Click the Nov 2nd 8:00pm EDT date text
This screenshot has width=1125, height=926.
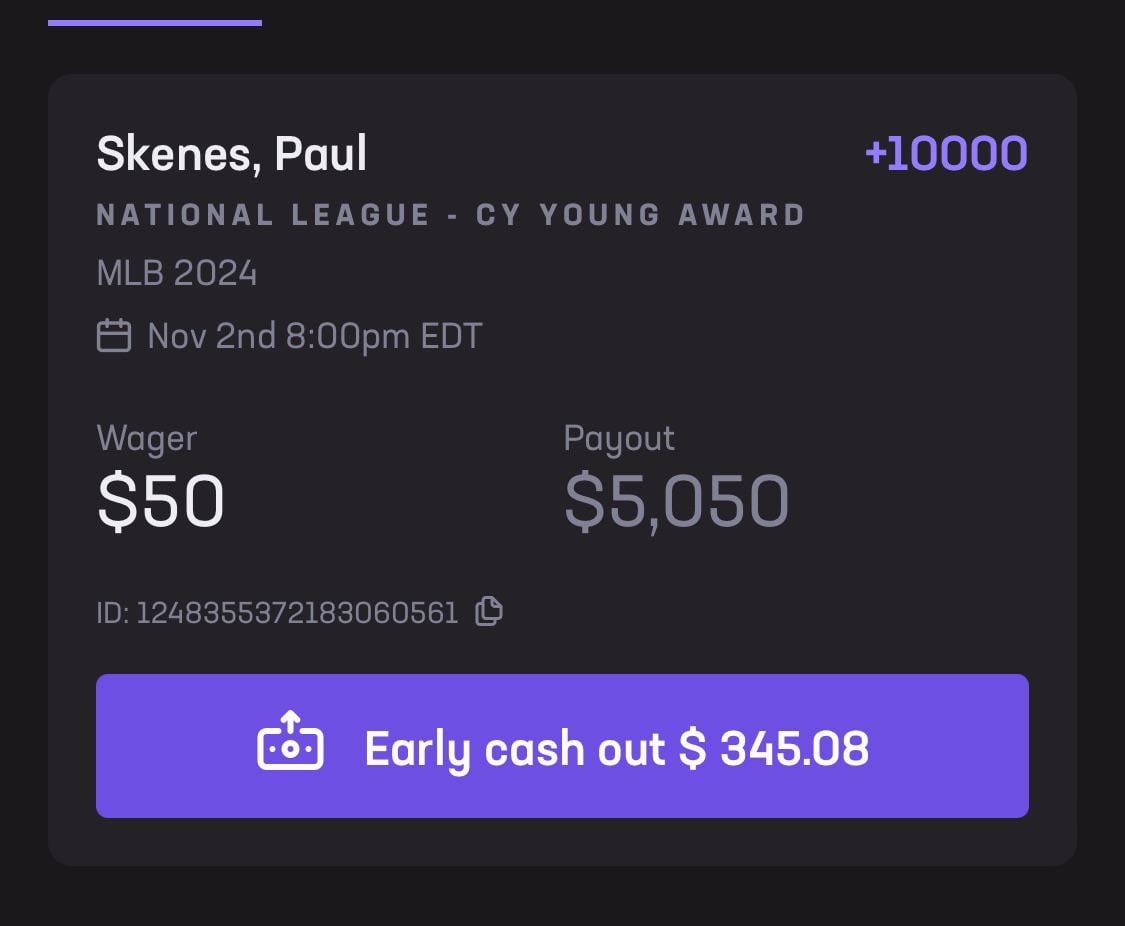coord(313,336)
